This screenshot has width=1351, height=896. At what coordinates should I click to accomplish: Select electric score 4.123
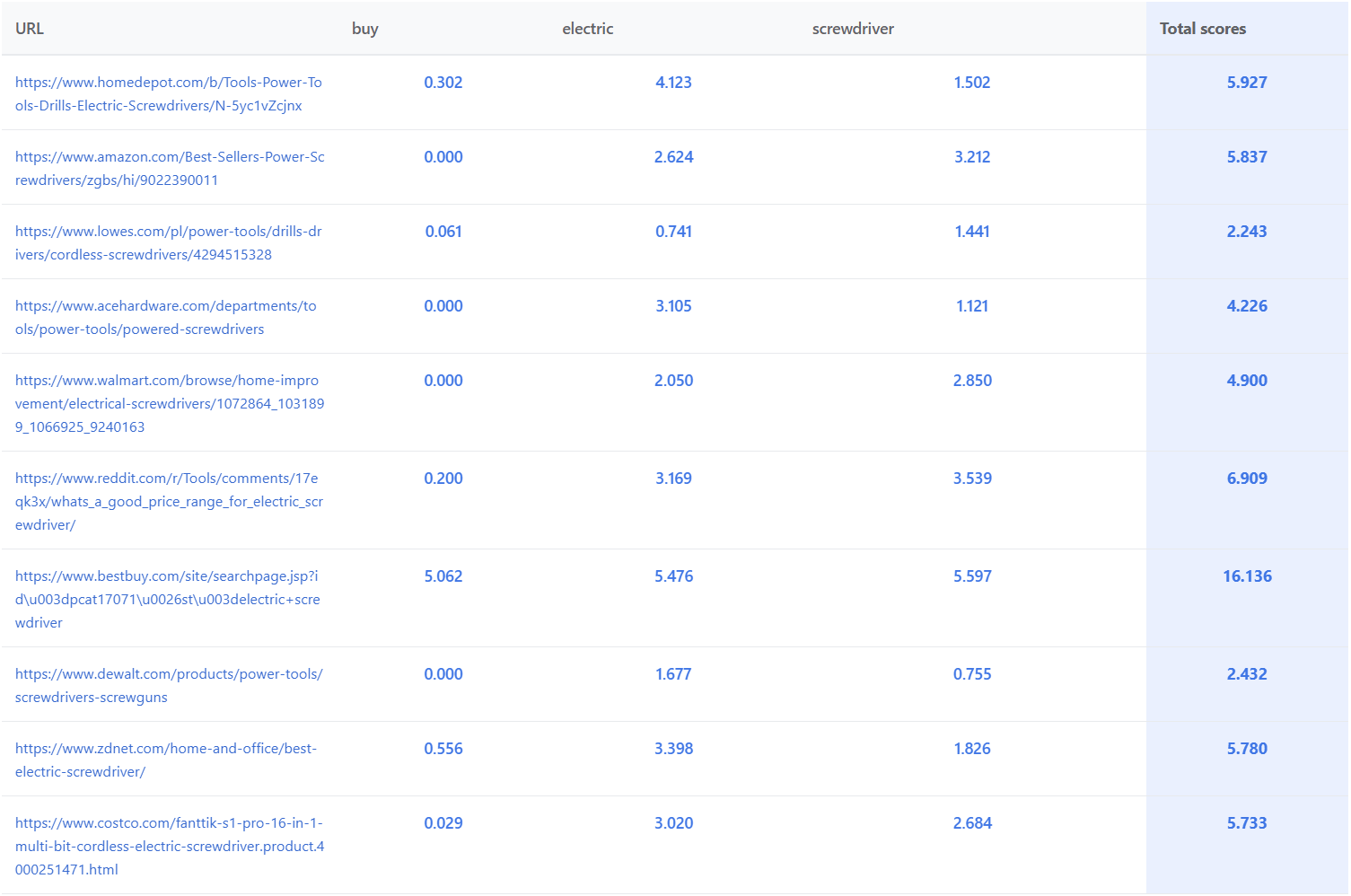point(673,83)
